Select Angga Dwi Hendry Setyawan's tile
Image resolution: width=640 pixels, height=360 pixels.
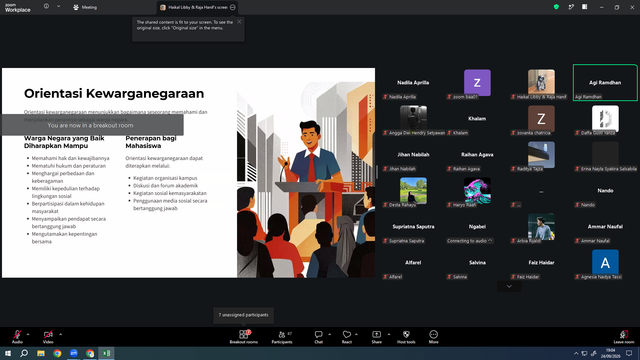click(x=413, y=118)
